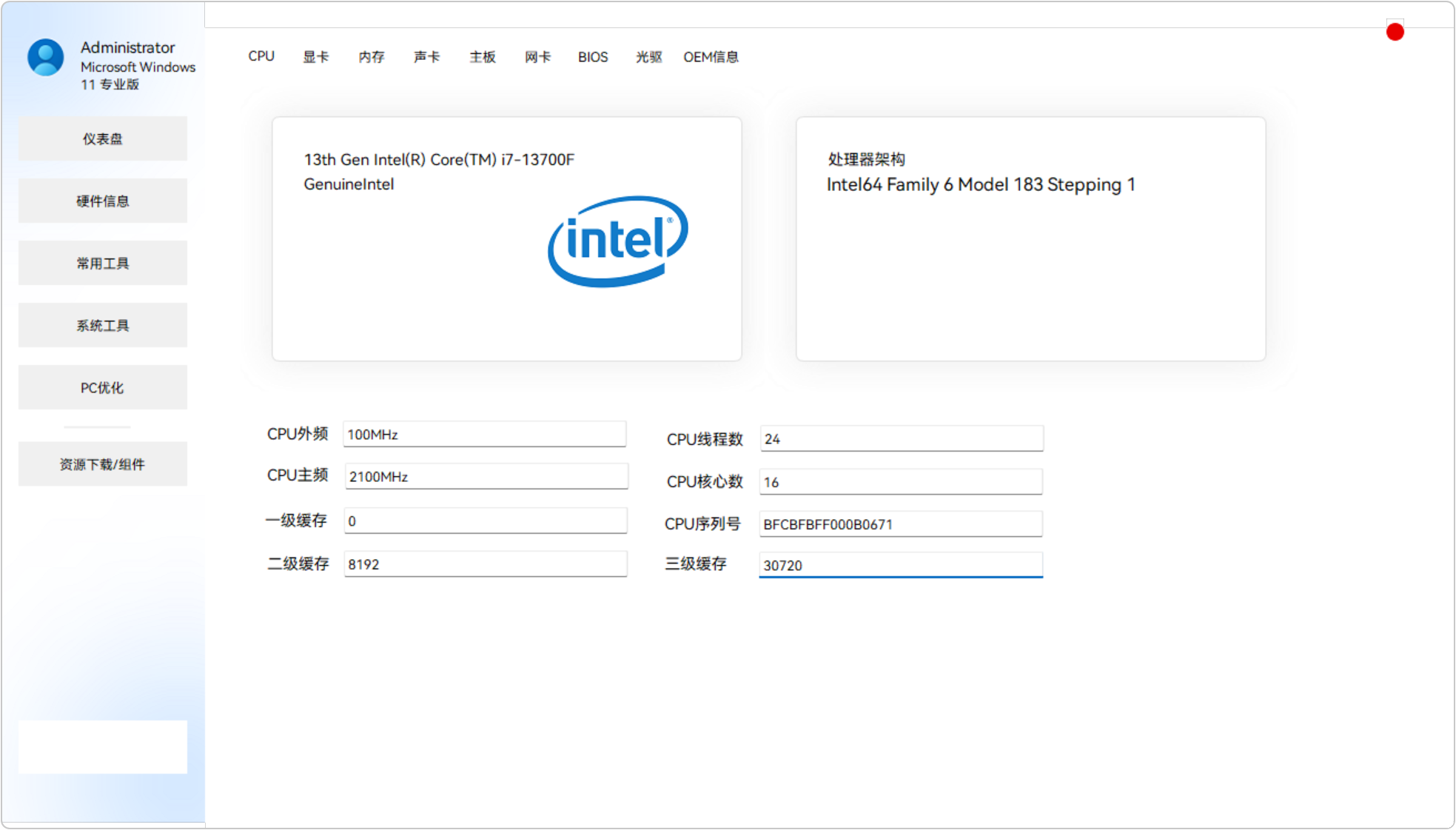Open the 系统工具 system tools page

(103, 325)
